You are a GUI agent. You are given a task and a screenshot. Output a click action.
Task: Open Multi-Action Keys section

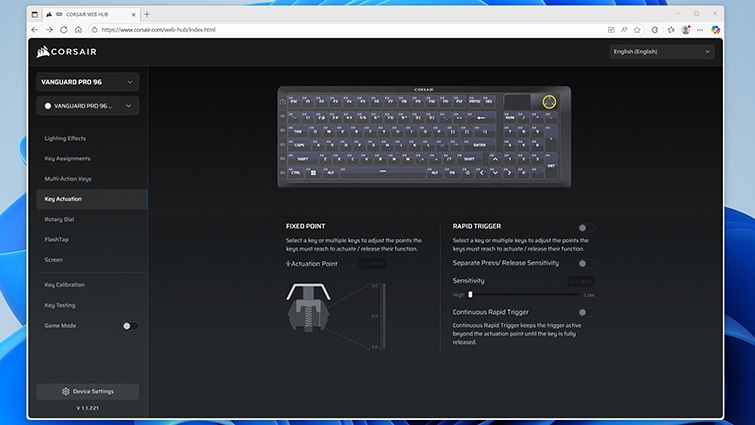coord(68,179)
